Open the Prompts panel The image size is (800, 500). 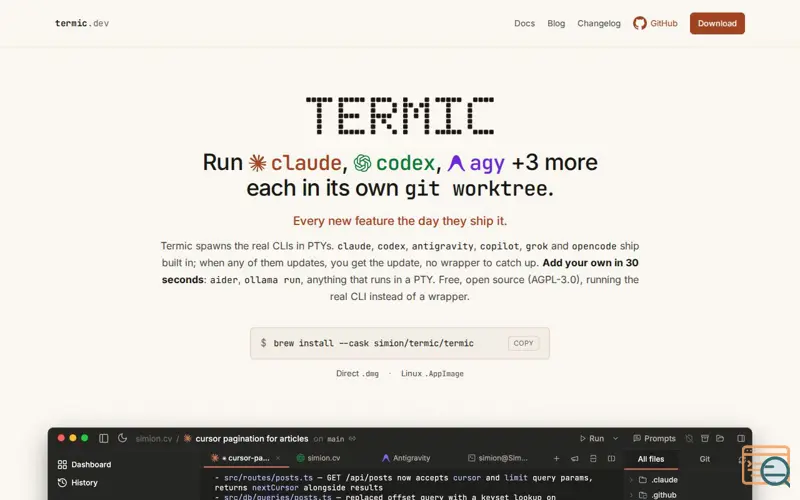tap(654, 439)
